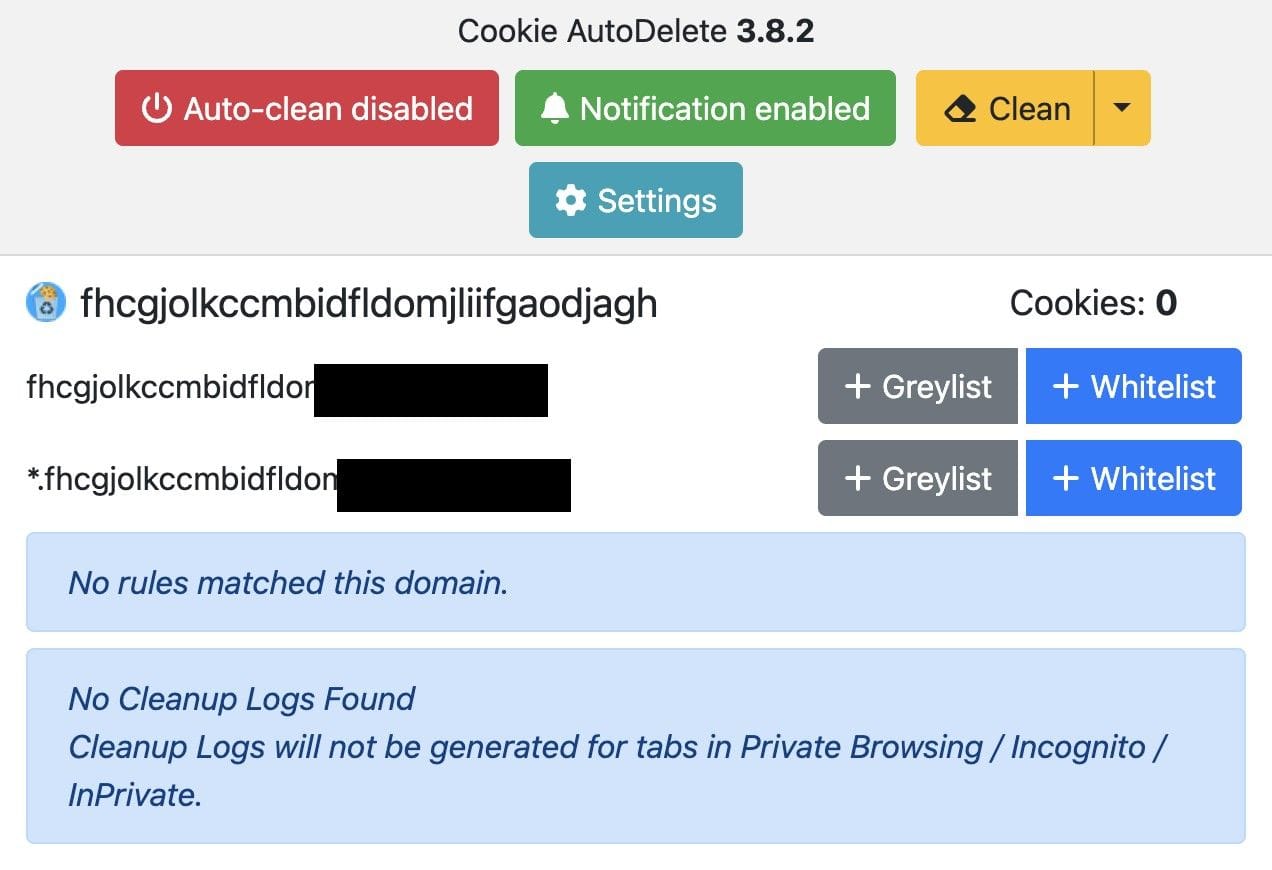This screenshot has height=870, width=1272.
Task: Click the gear icon on Settings button
Action: [570, 200]
